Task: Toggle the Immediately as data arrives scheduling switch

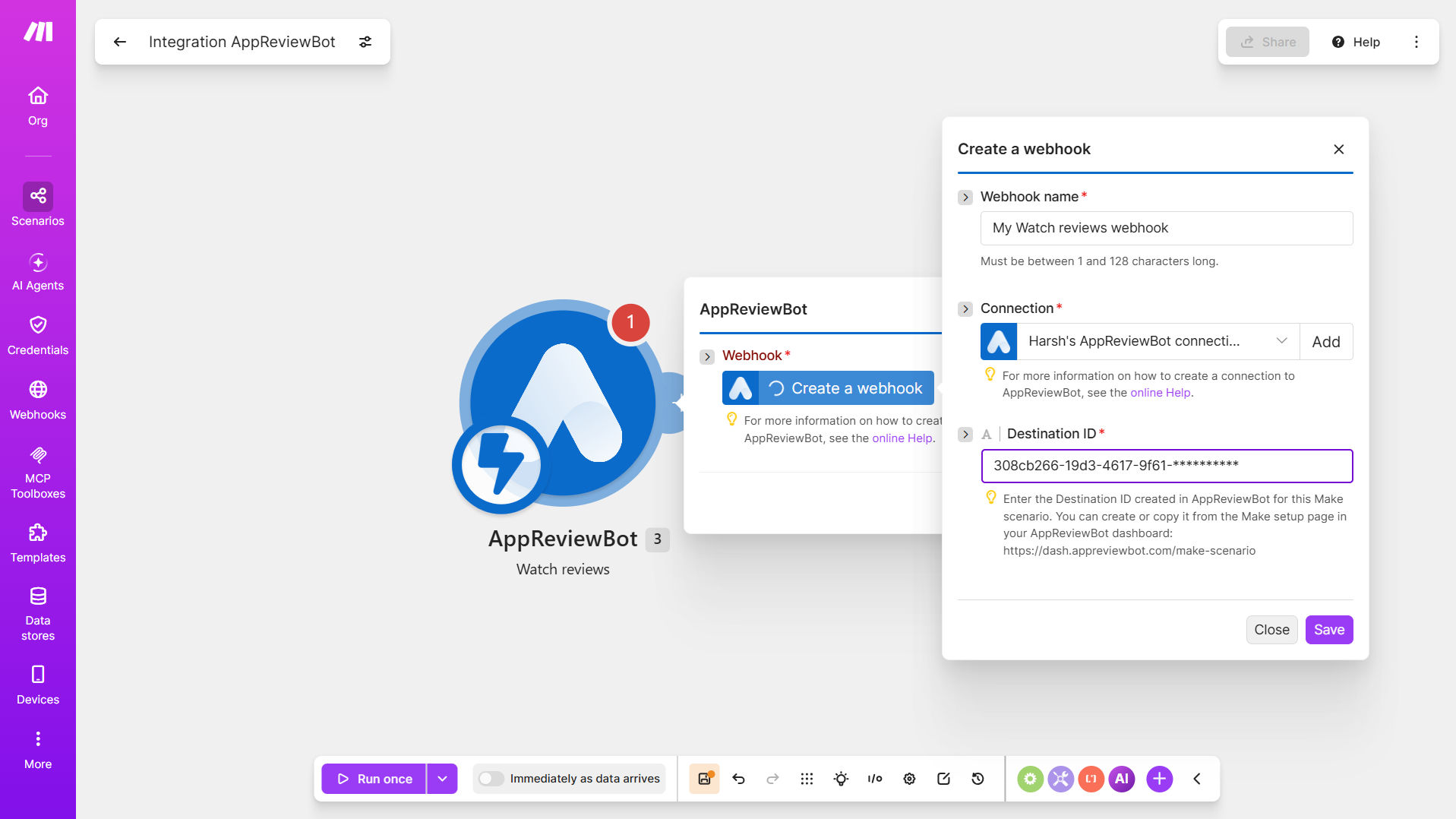Action: (x=491, y=779)
